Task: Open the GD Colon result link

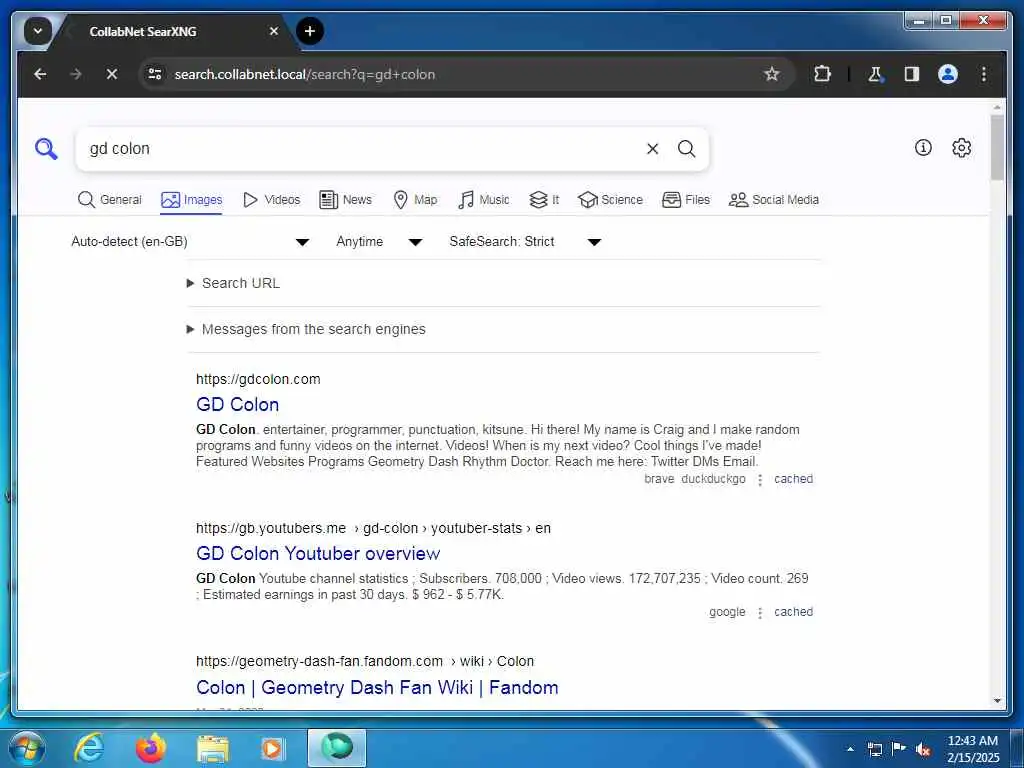Action: pos(238,404)
